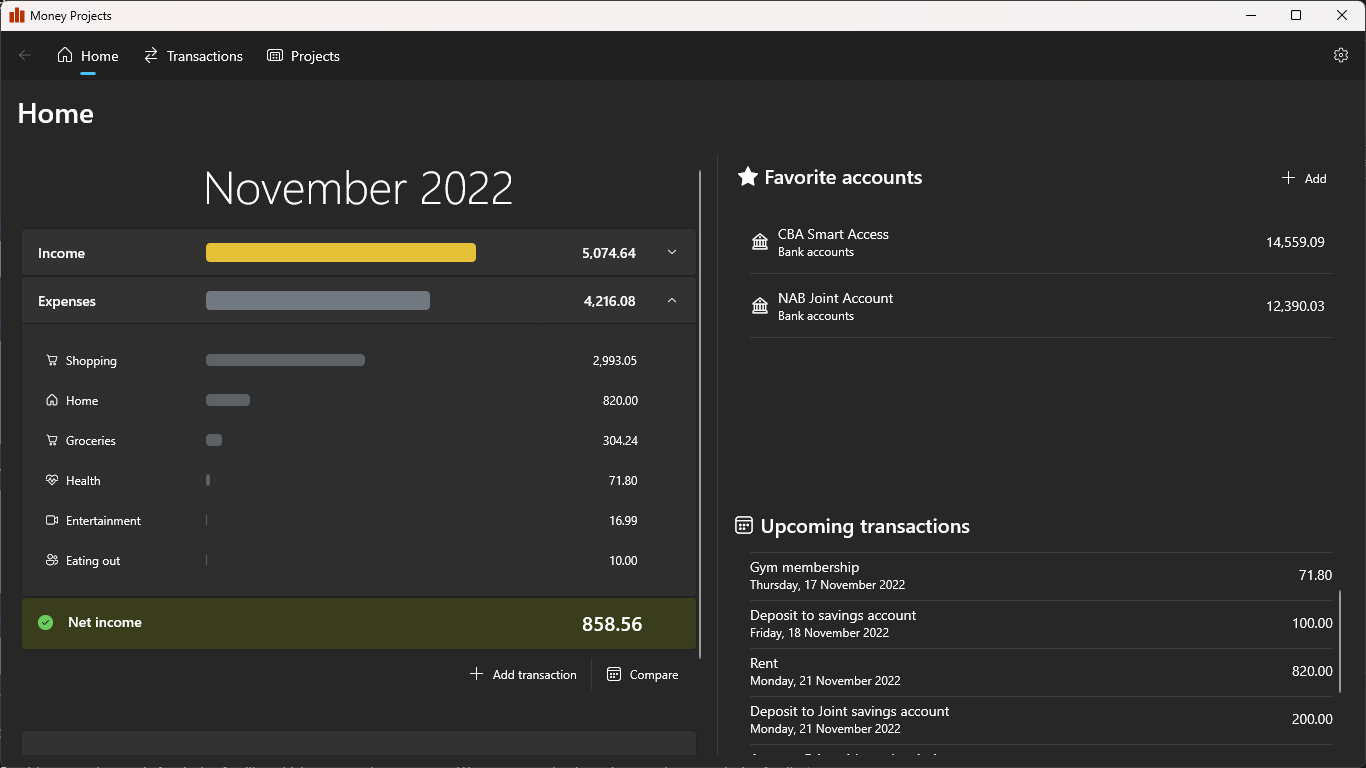Image resolution: width=1366 pixels, height=768 pixels.
Task: Open the Transactions tab
Action: (193, 56)
